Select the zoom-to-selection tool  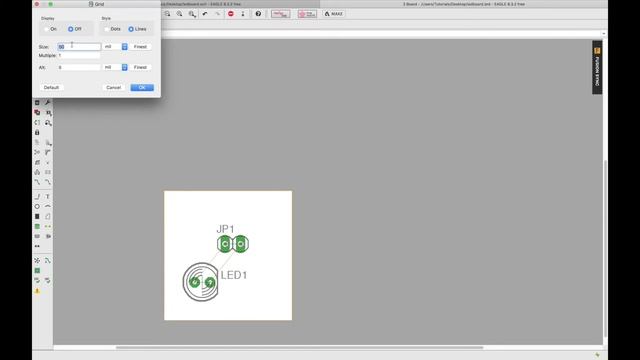click(x=192, y=14)
